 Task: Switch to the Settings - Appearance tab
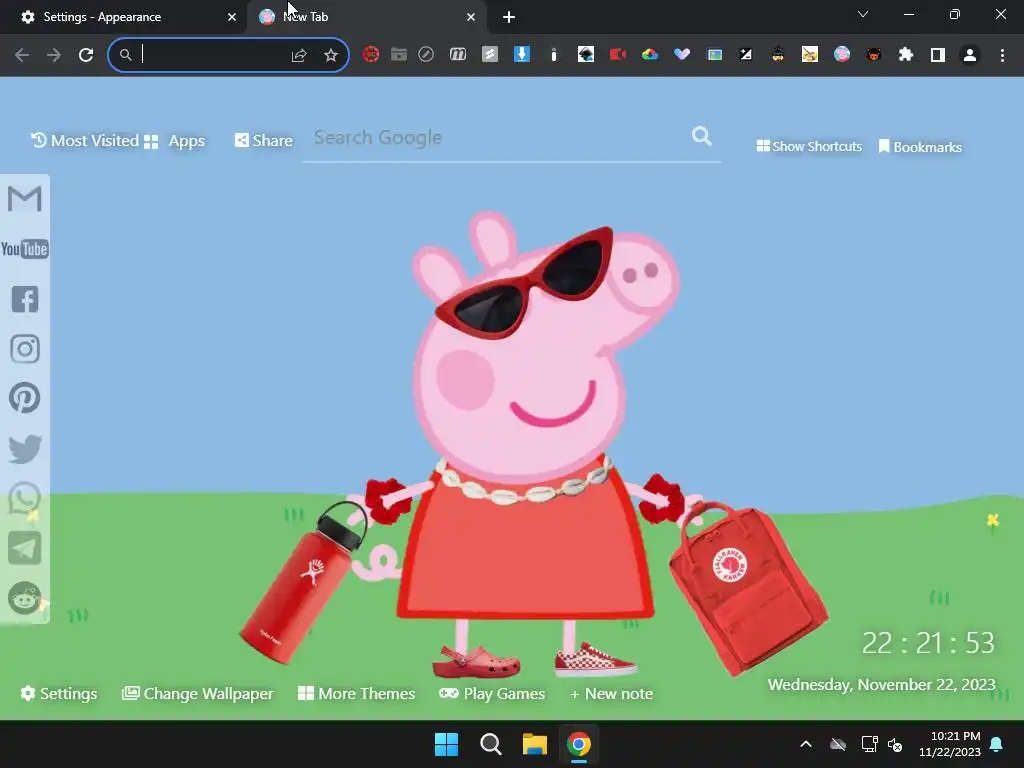pos(102,17)
